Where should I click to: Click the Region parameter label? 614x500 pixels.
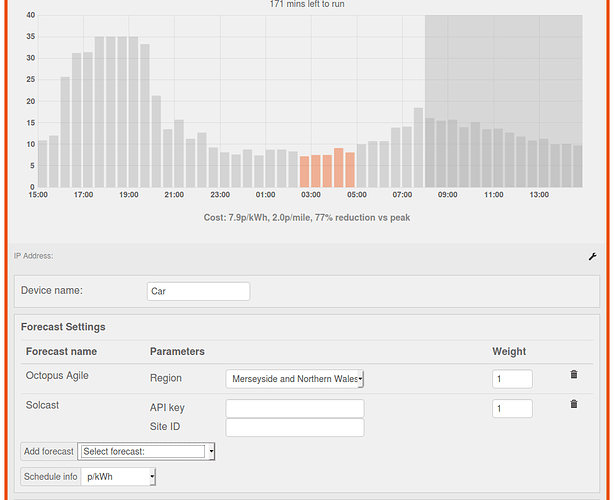point(166,378)
